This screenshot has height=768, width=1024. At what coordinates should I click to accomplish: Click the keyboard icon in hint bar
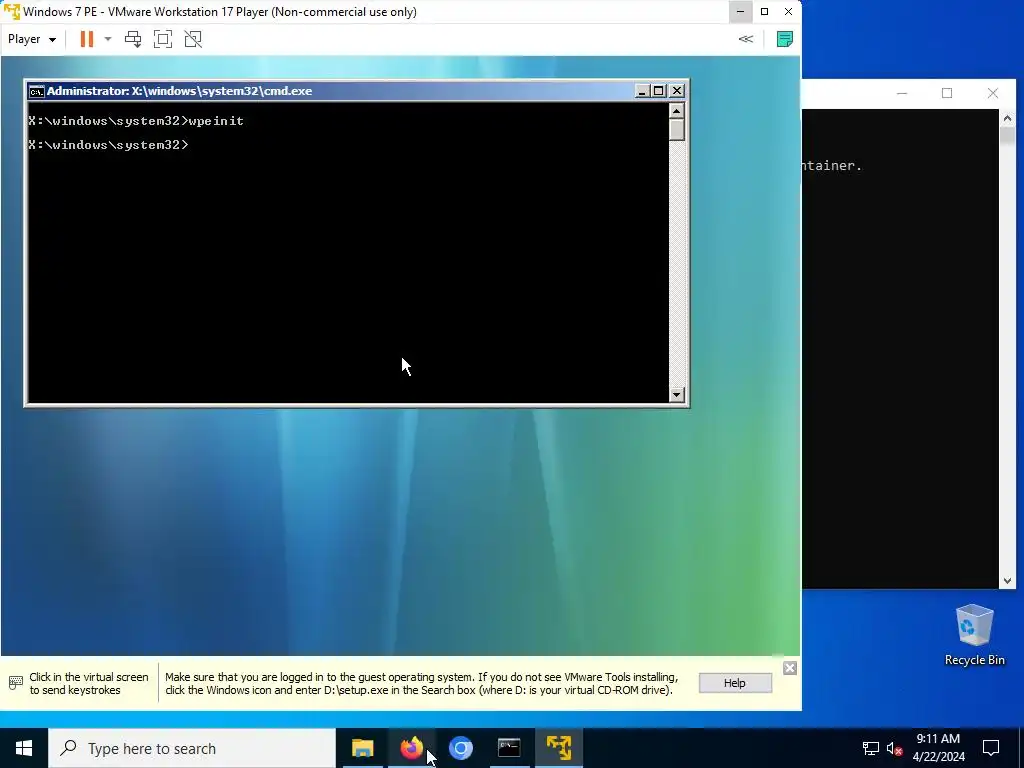(x=16, y=683)
